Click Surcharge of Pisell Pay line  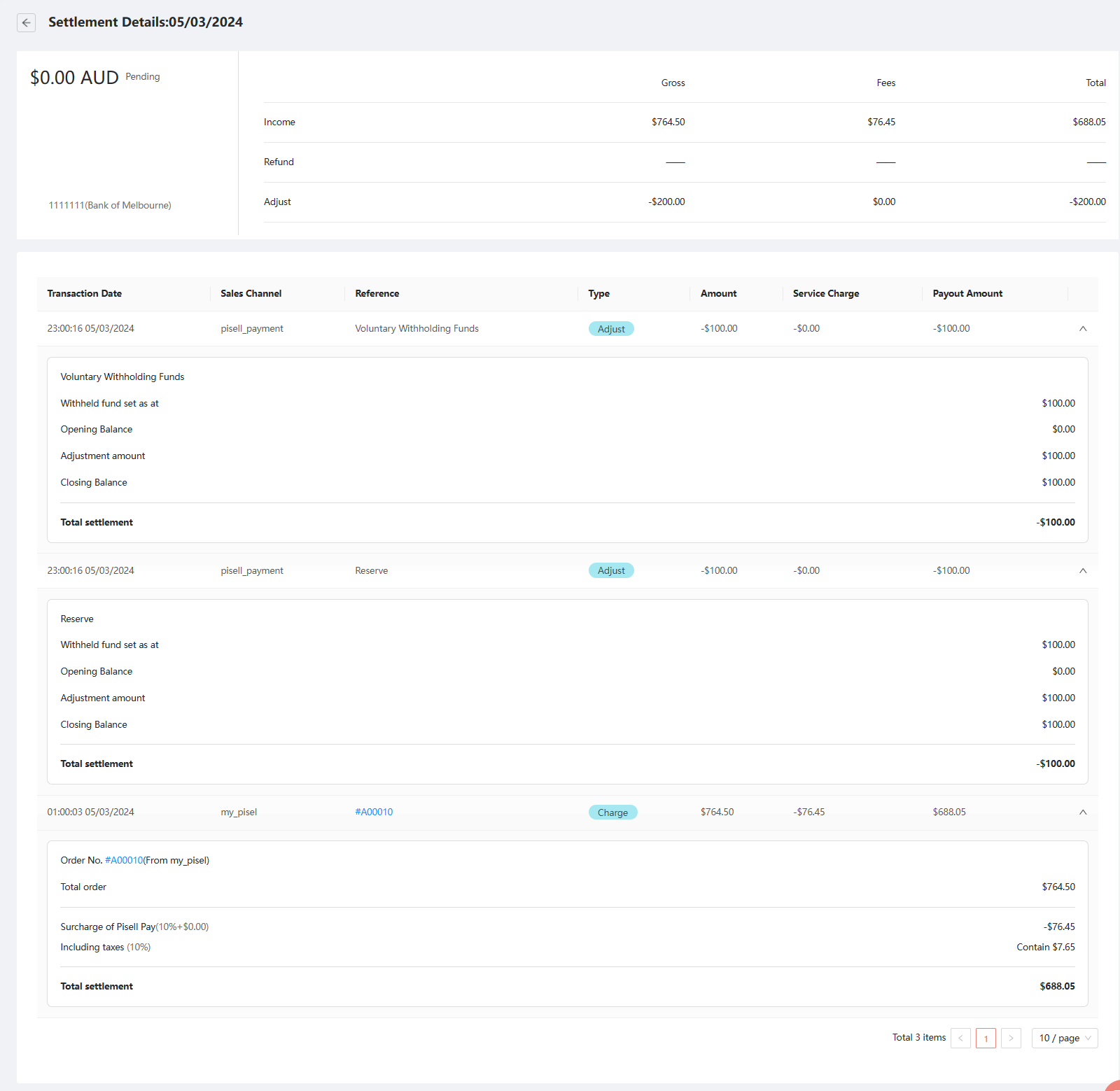point(134,927)
